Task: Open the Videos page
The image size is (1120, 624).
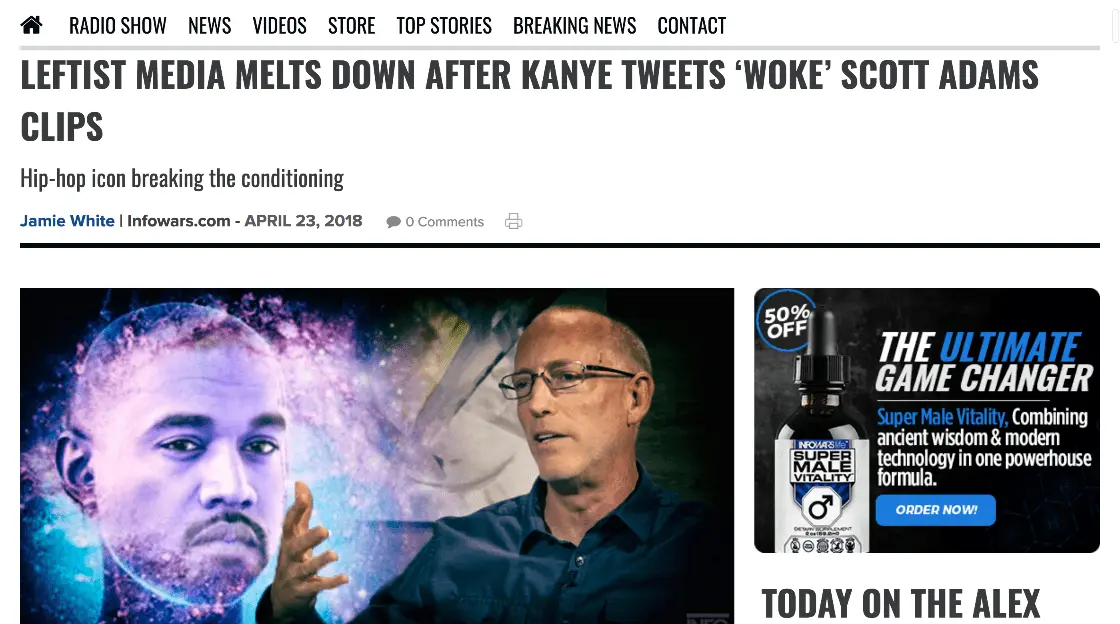Action: [279, 26]
